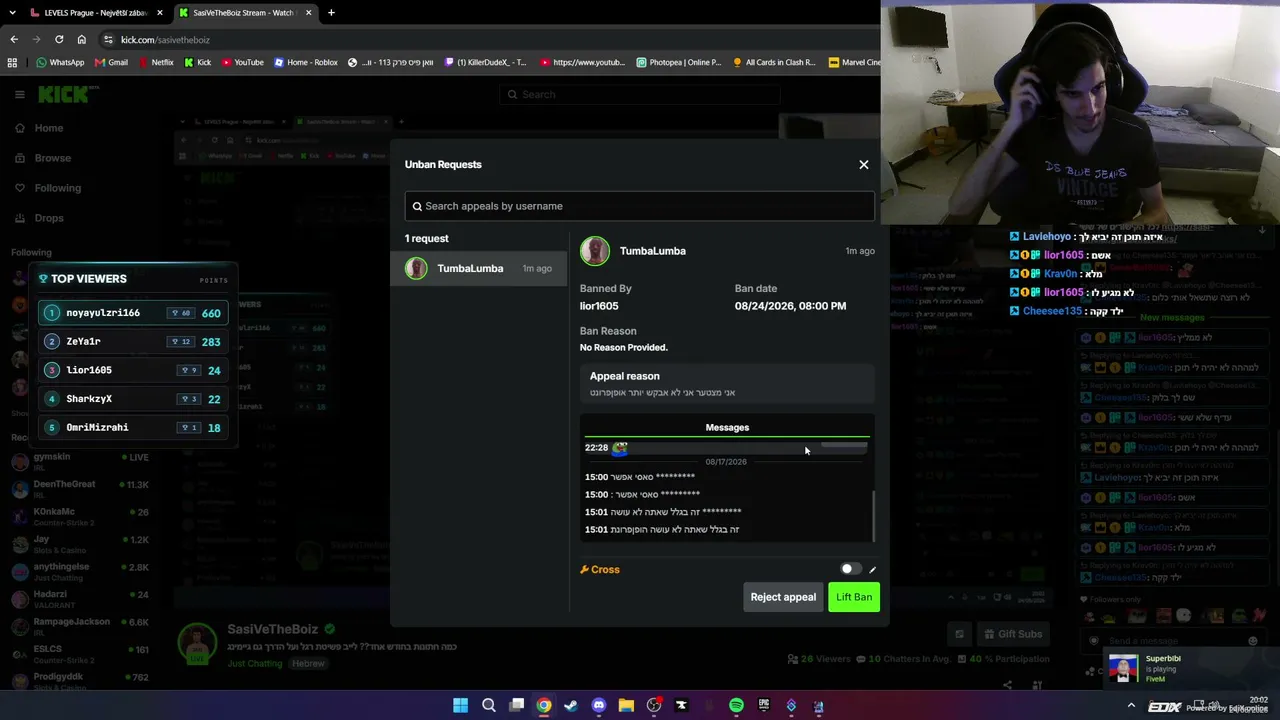This screenshot has height=720, width=1280.
Task: Open the KillerDudeX Twitch bookmark
Action: coord(485,62)
